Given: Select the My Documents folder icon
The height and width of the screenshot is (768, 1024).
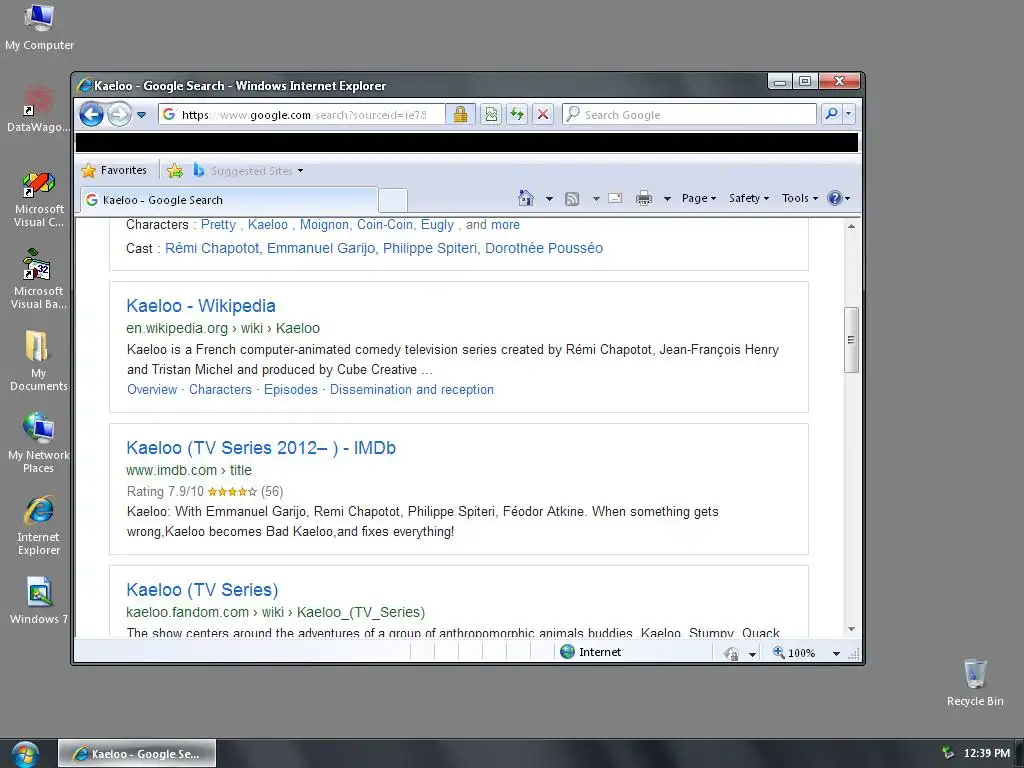Looking at the screenshot, I should tap(39, 360).
